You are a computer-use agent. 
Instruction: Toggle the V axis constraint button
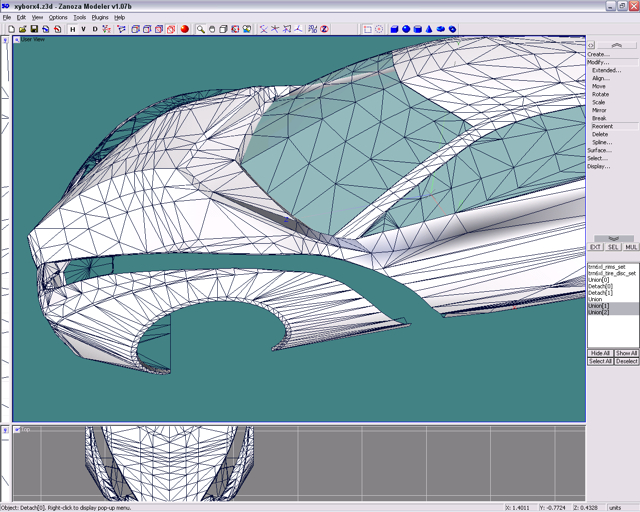pyautogui.click(x=83, y=29)
